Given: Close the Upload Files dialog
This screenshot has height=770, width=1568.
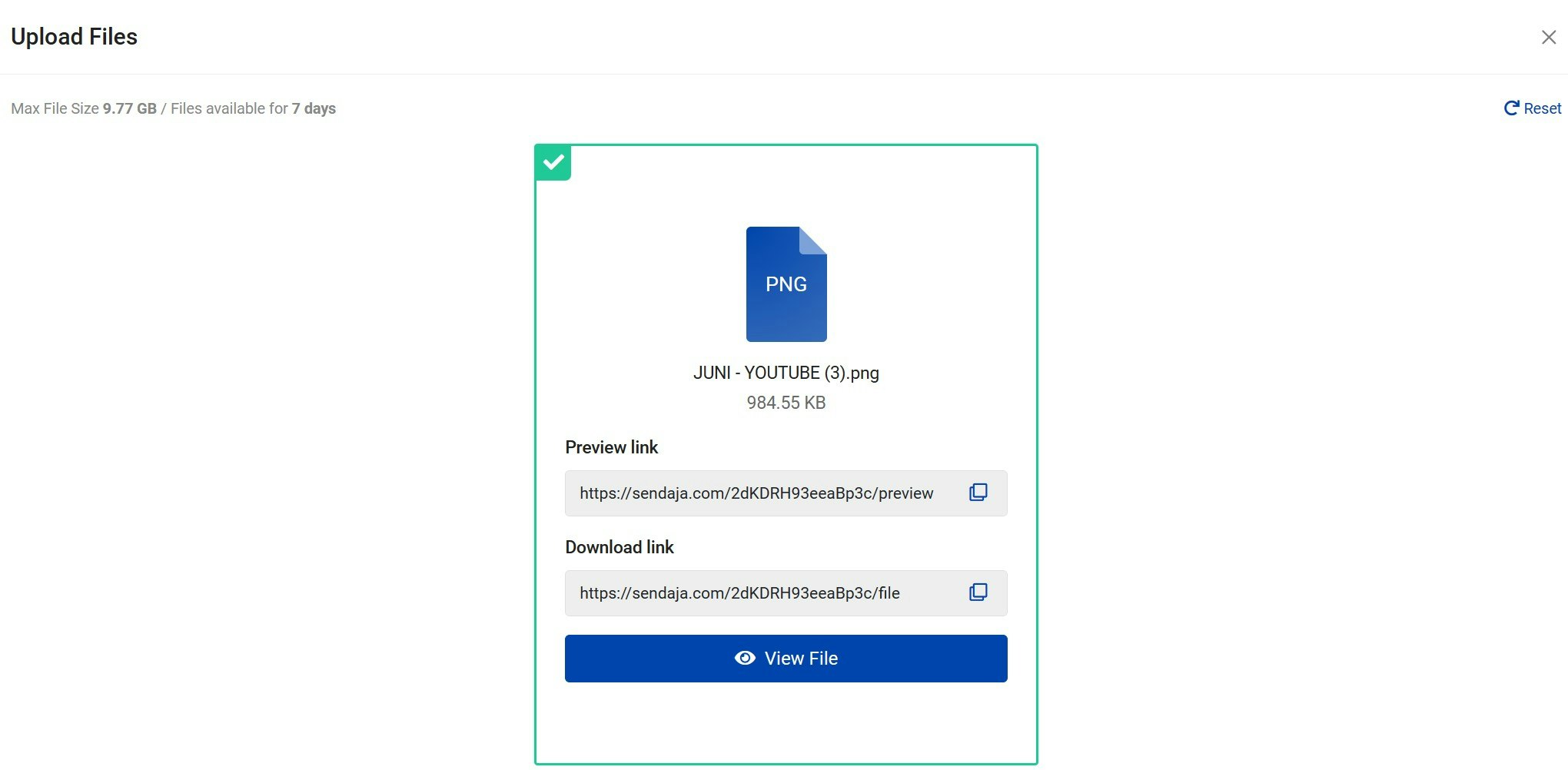Looking at the screenshot, I should 1549,38.
